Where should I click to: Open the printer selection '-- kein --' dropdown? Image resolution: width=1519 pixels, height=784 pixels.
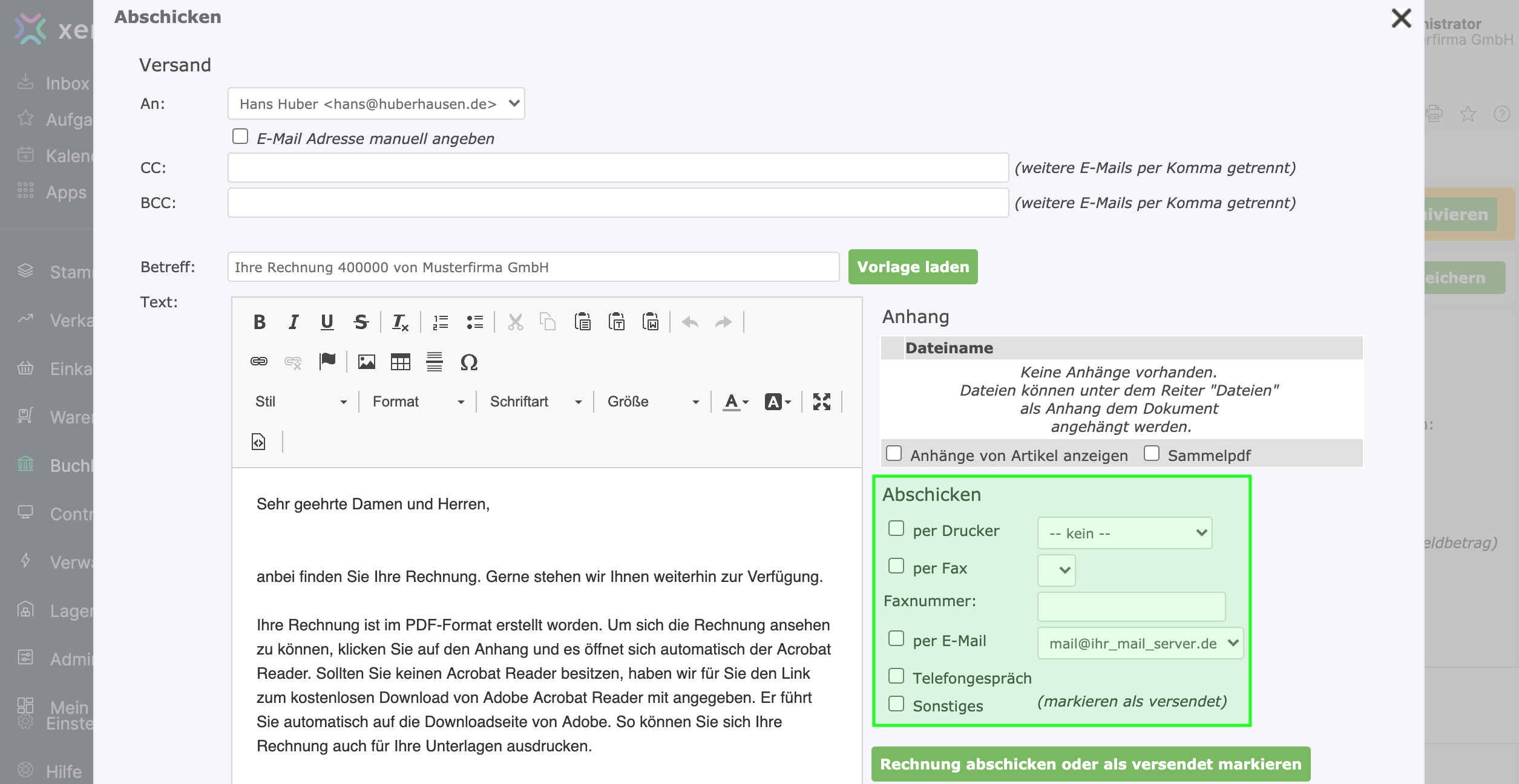click(1124, 533)
